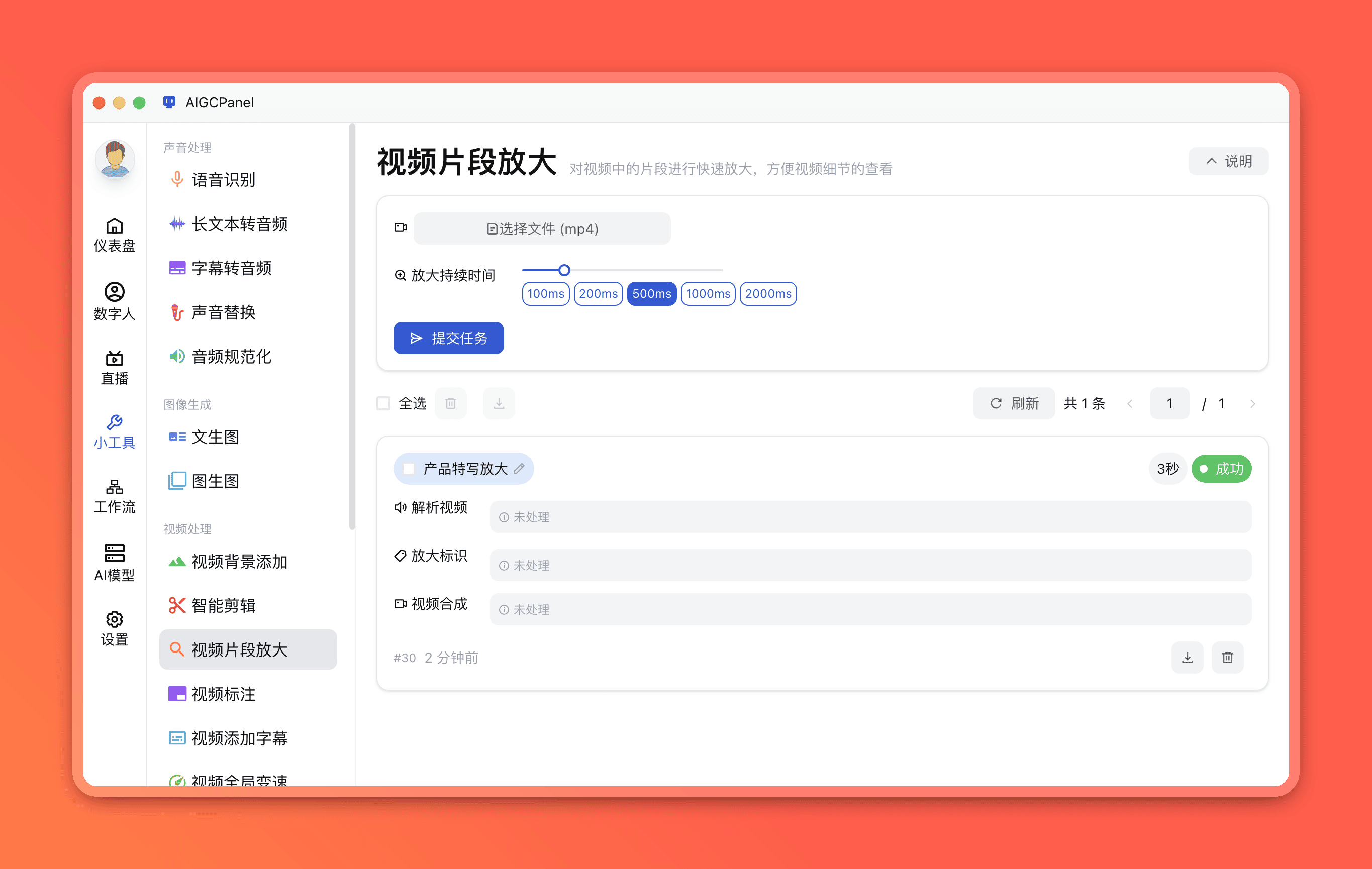Select 视频背景添加 tool
The height and width of the screenshot is (869, 1372).
248,562
